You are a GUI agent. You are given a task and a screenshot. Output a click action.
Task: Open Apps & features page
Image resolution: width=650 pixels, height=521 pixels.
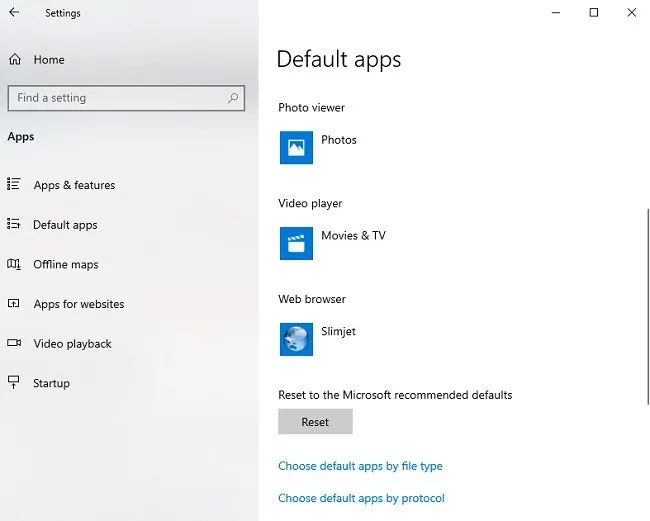pos(75,185)
